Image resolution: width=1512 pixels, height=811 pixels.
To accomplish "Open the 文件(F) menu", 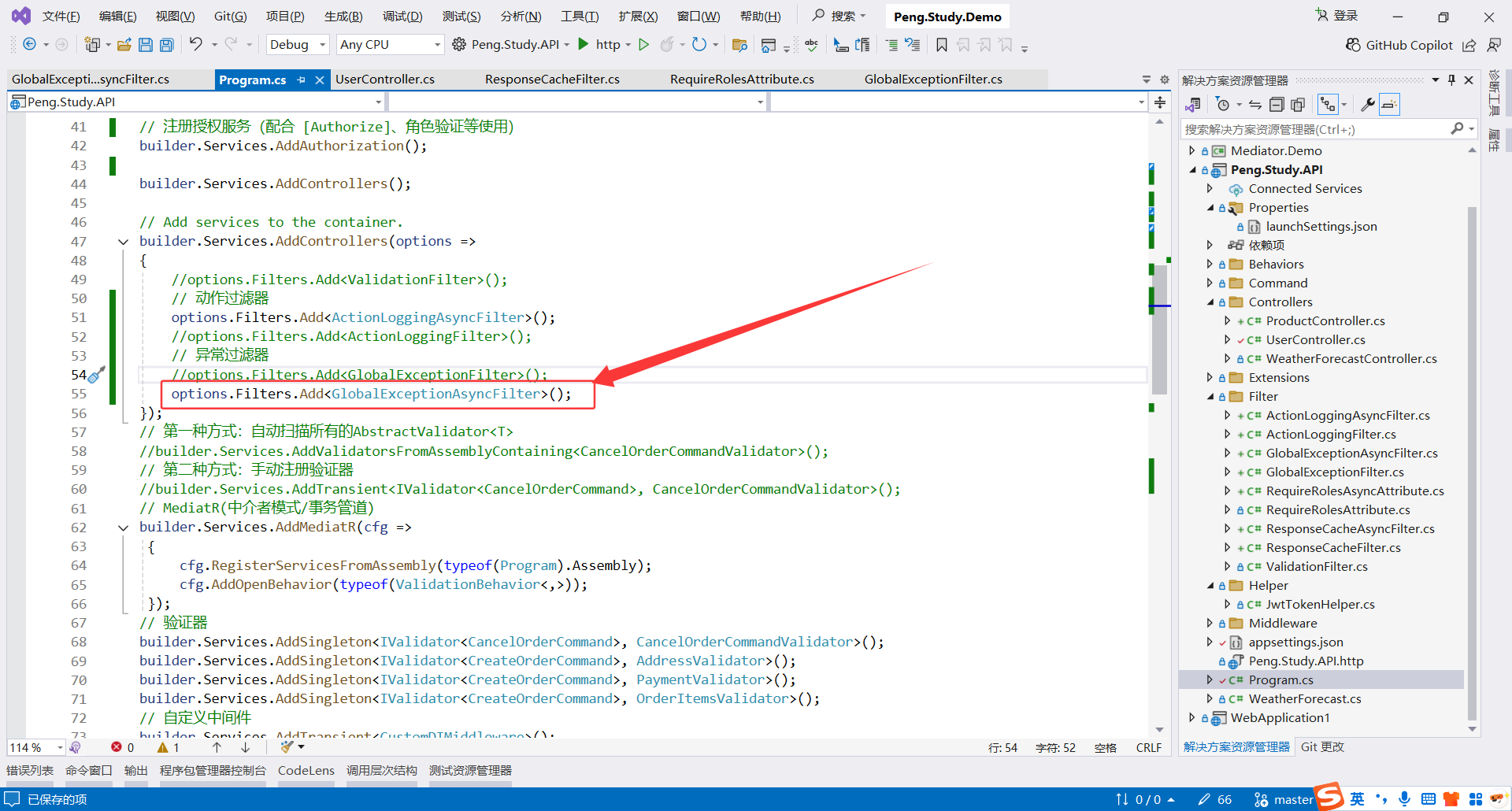I will [61, 16].
